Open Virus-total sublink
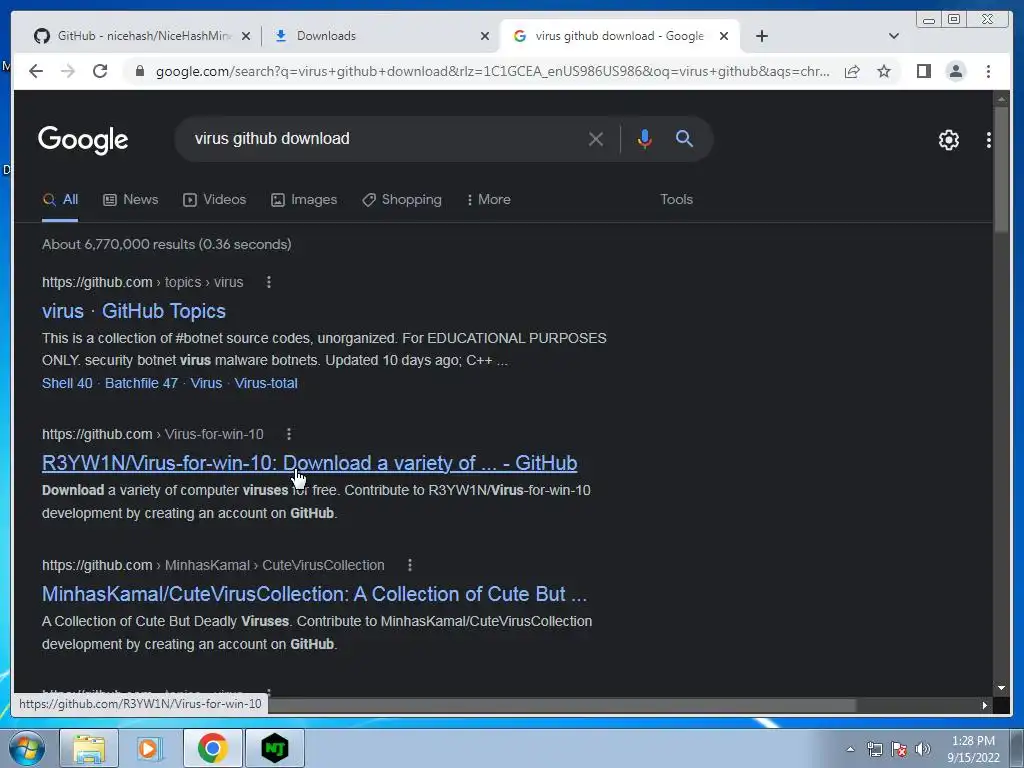This screenshot has height=768, width=1024. (266, 383)
